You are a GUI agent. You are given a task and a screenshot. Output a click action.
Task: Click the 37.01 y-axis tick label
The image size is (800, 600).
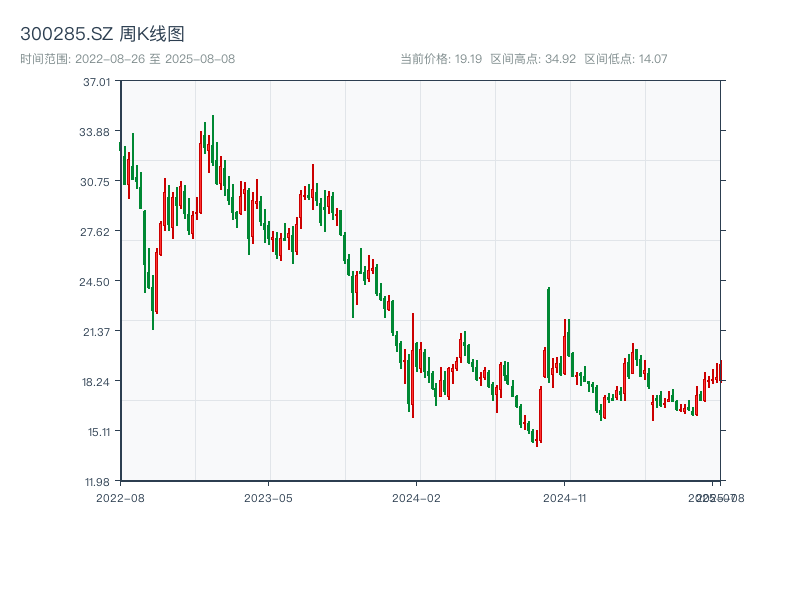click(x=96, y=82)
